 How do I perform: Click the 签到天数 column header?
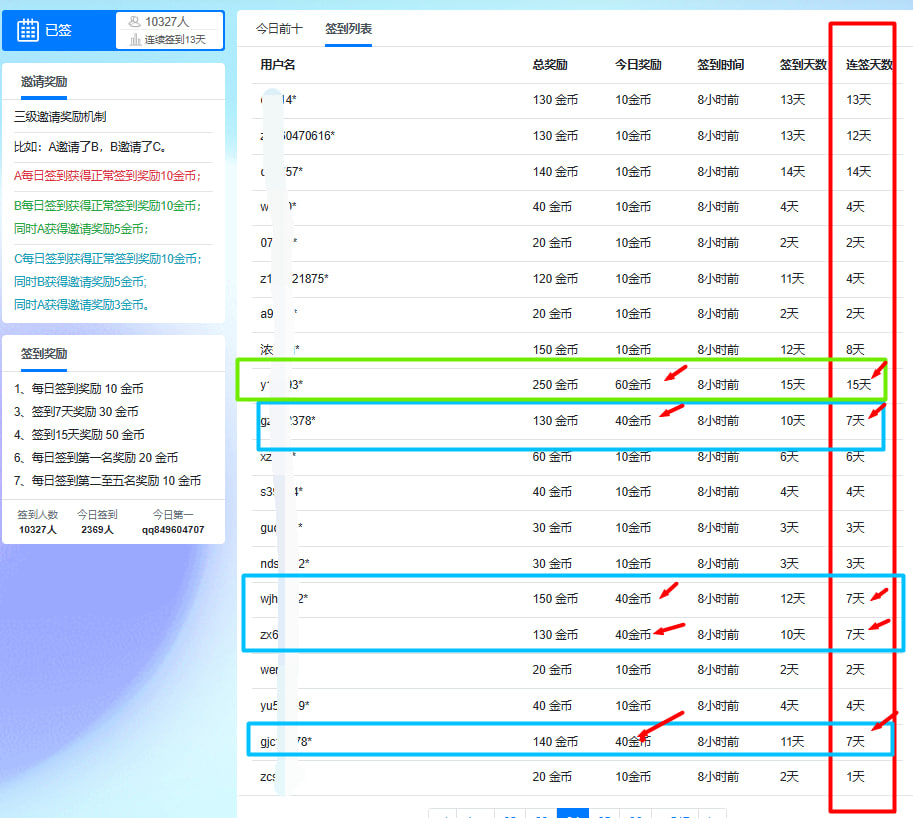tap(803, 64)
